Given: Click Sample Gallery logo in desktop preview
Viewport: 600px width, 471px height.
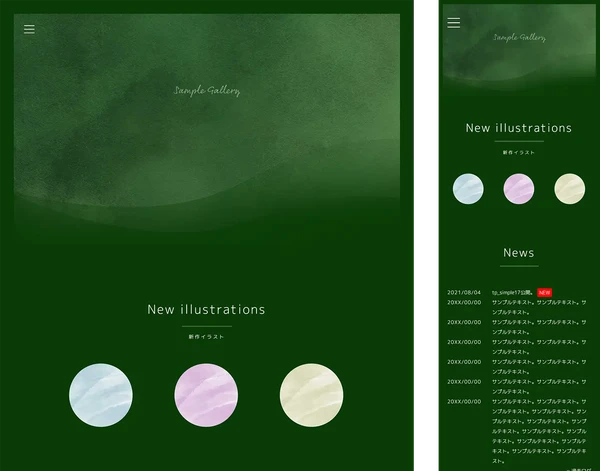Looking at the screenshot, I should tap(207, 91).
